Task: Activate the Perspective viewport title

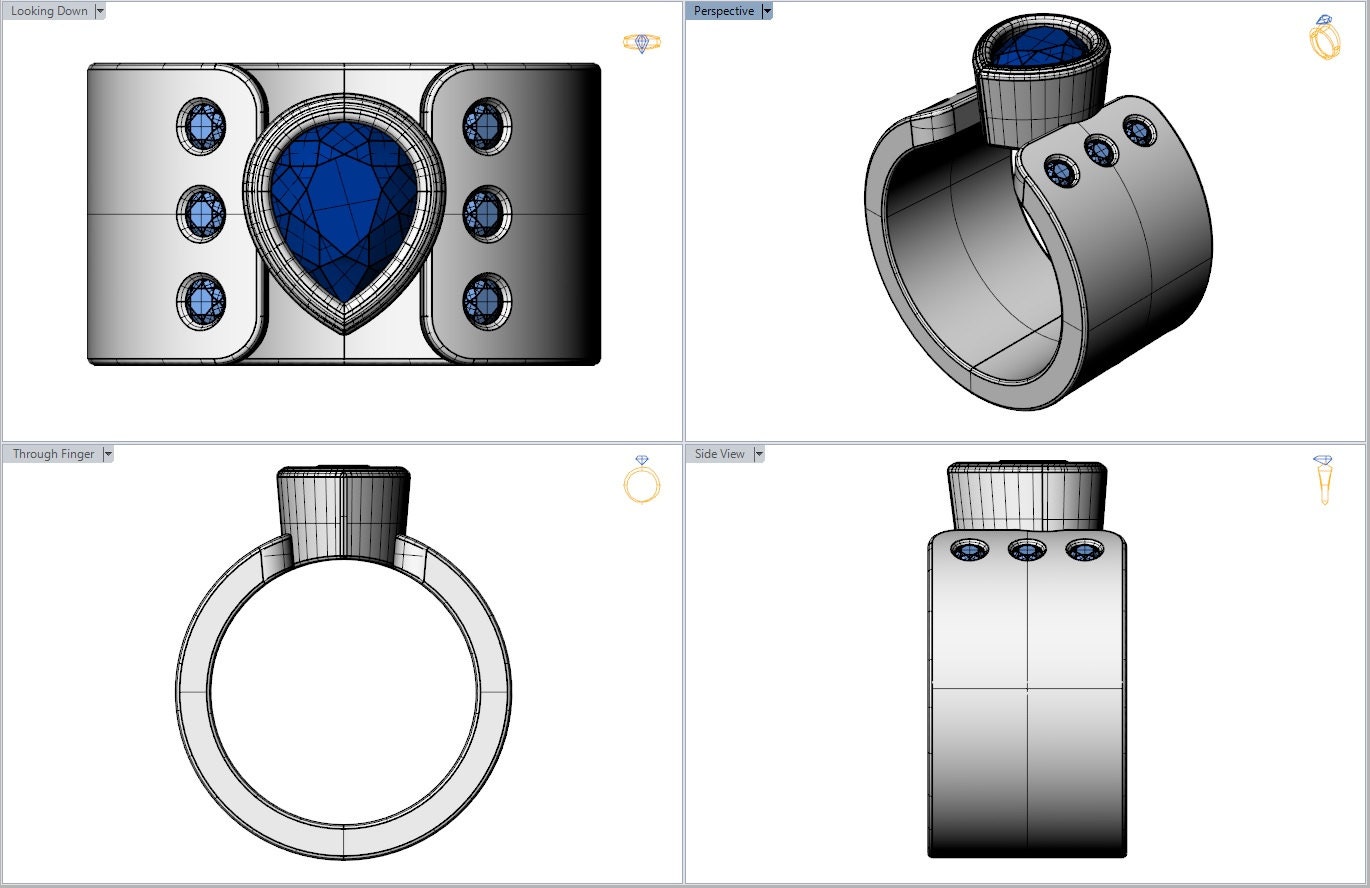Action: pos(724,11)
